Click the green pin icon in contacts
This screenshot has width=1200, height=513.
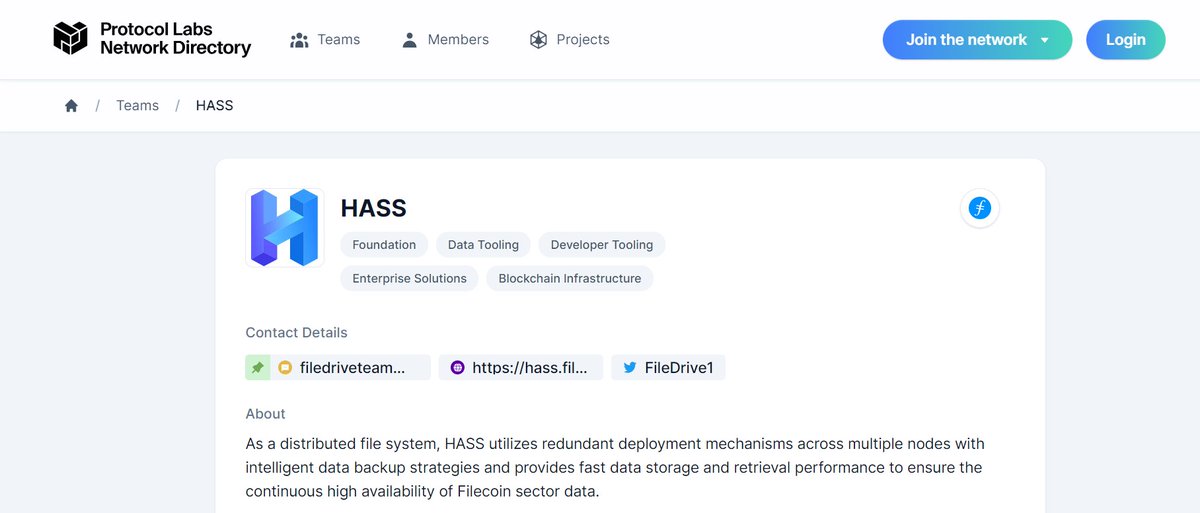258,367
